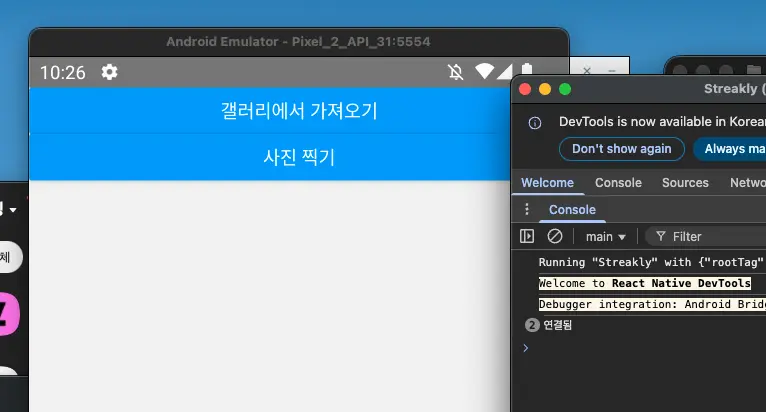Click the Always match button in DevTools
This screenshot has width=766, height=412.
point(730,149)
